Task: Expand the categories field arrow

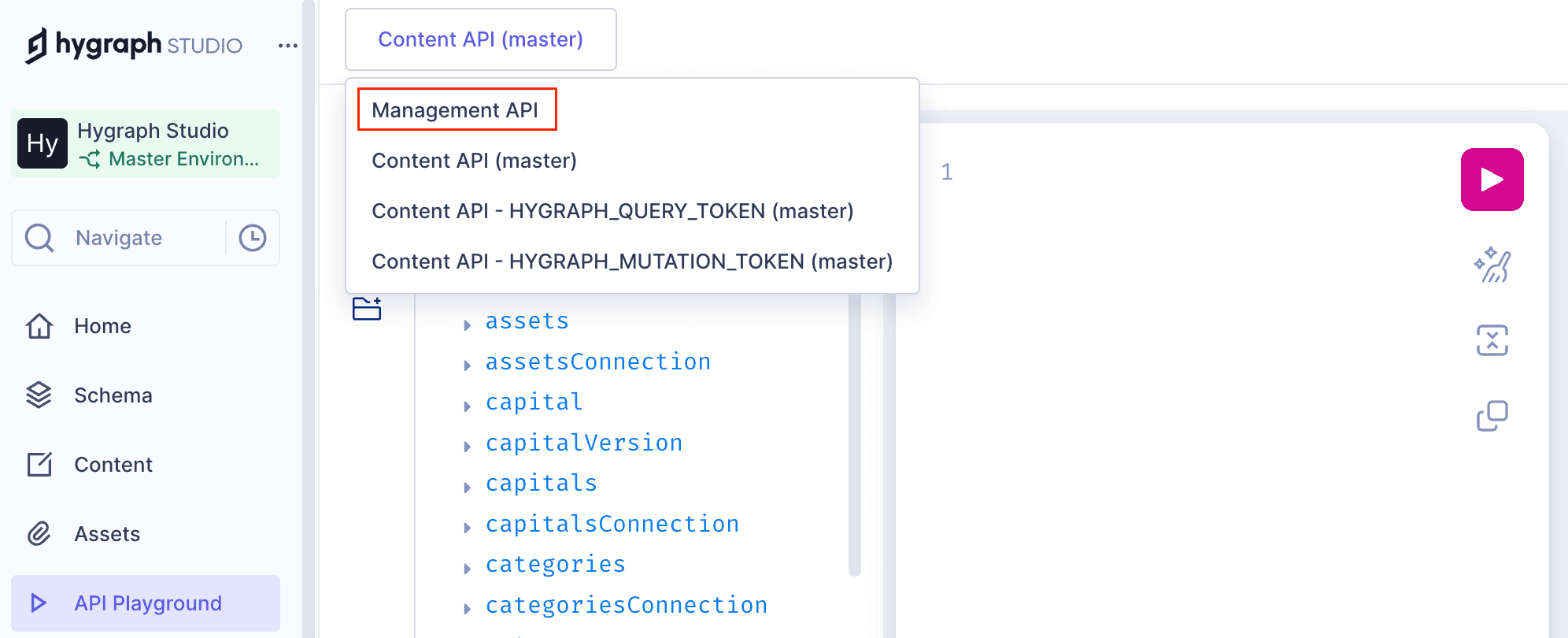Action: click(x=467, y=568)
